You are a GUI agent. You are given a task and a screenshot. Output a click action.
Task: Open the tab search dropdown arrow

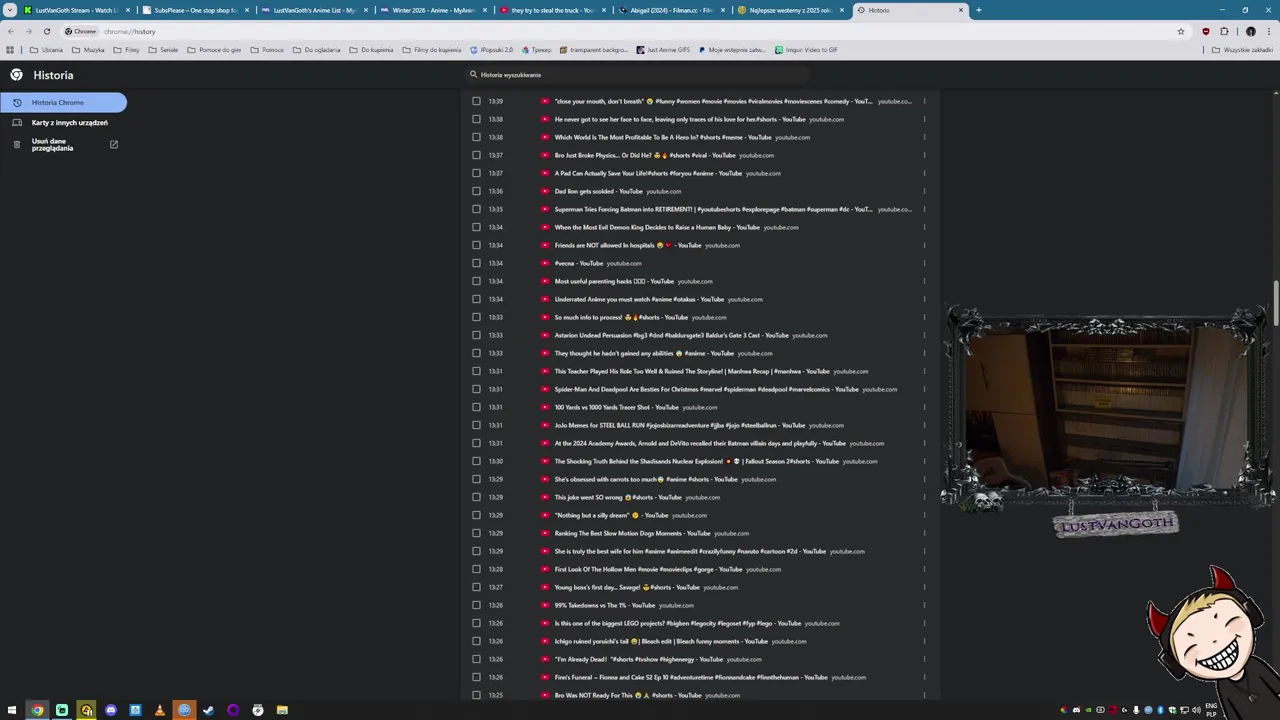(10, 10)
